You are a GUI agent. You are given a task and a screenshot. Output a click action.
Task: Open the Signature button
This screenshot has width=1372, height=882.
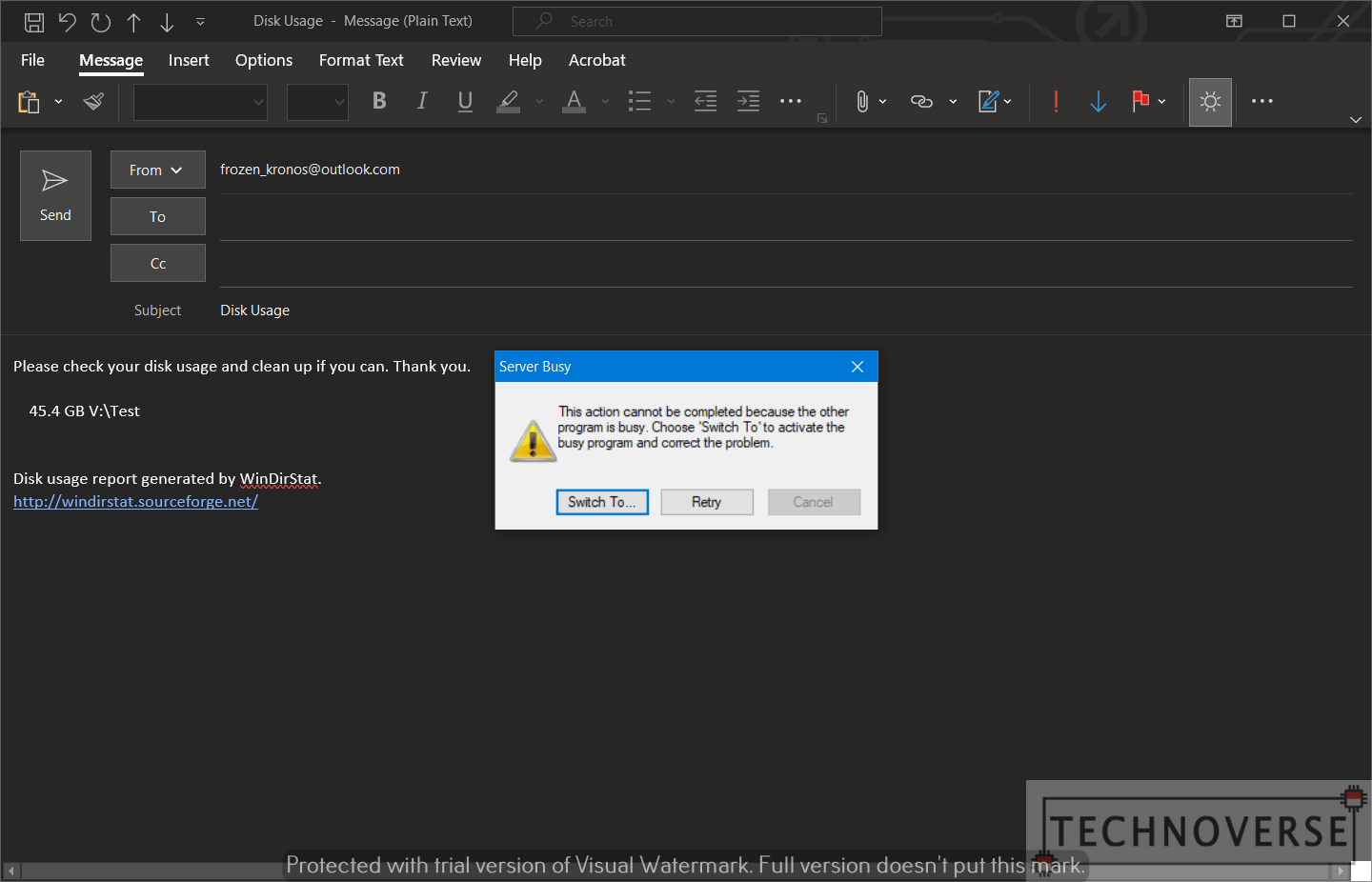click(x=995, y=101)
